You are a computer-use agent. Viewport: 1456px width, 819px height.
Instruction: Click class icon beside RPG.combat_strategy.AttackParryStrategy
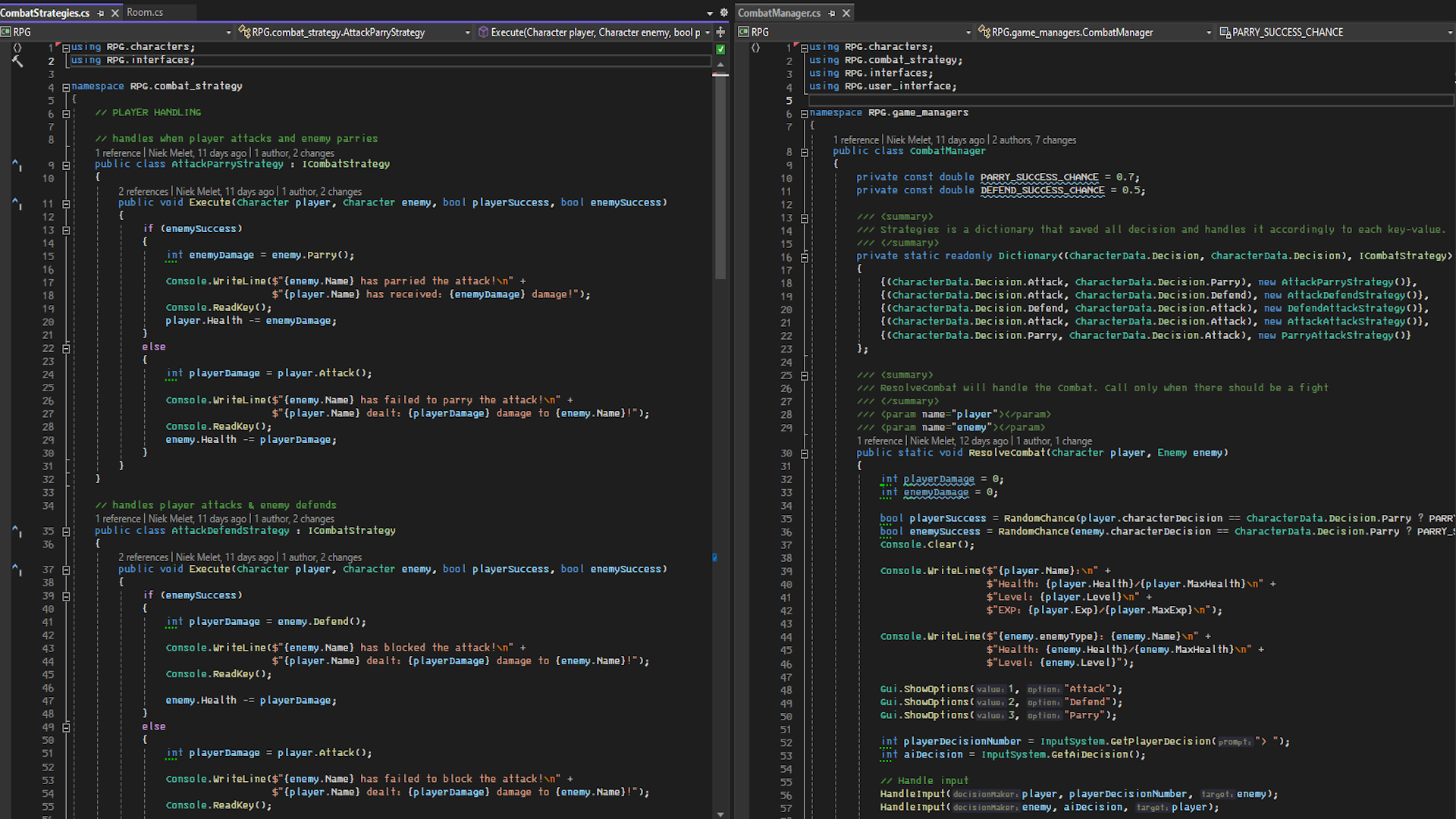244,32
